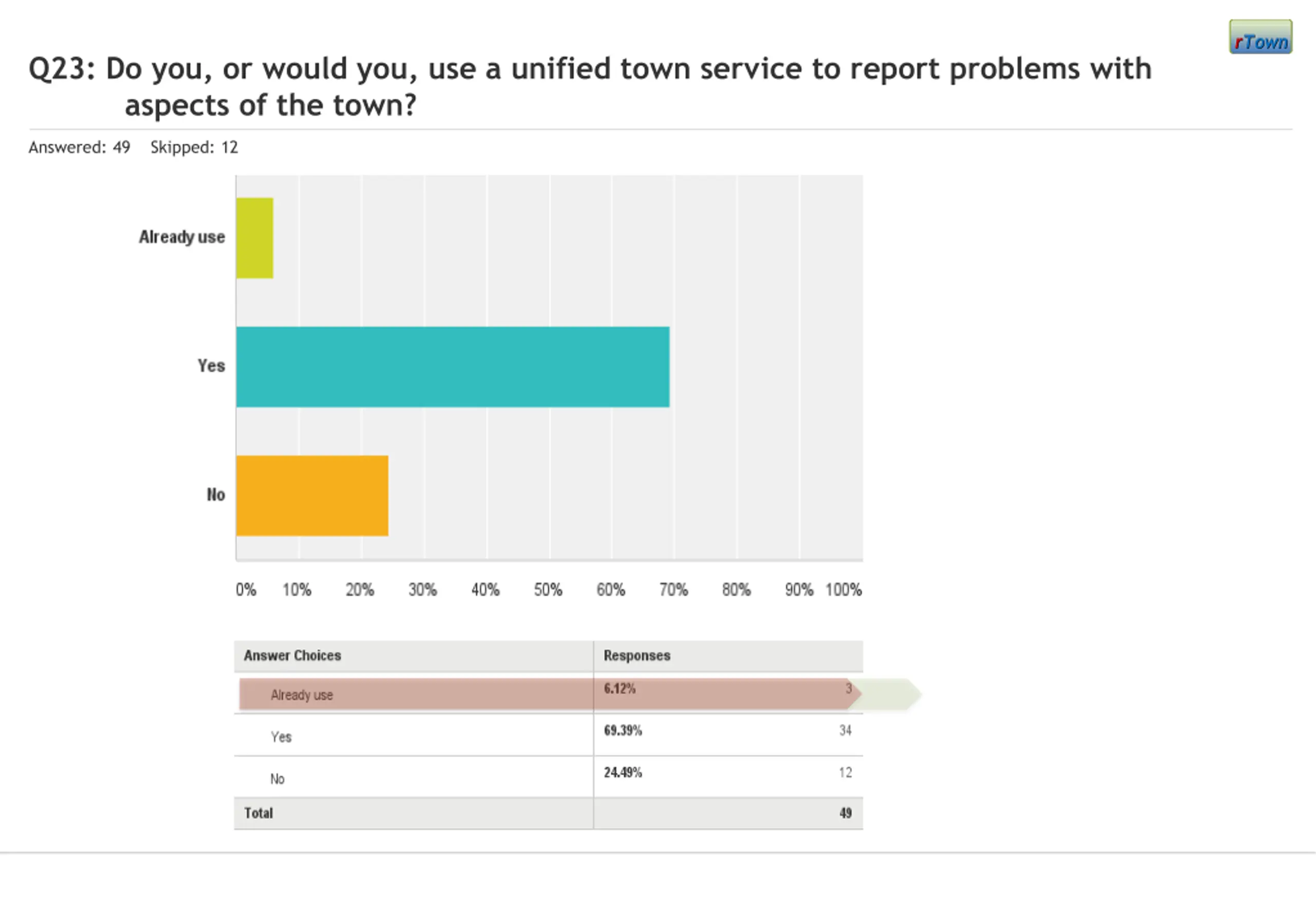Image resolution: width=1316 pixels, height=911 pixels.
Task: Click the 50% x-axis tick label
Action: click(548, 590)
